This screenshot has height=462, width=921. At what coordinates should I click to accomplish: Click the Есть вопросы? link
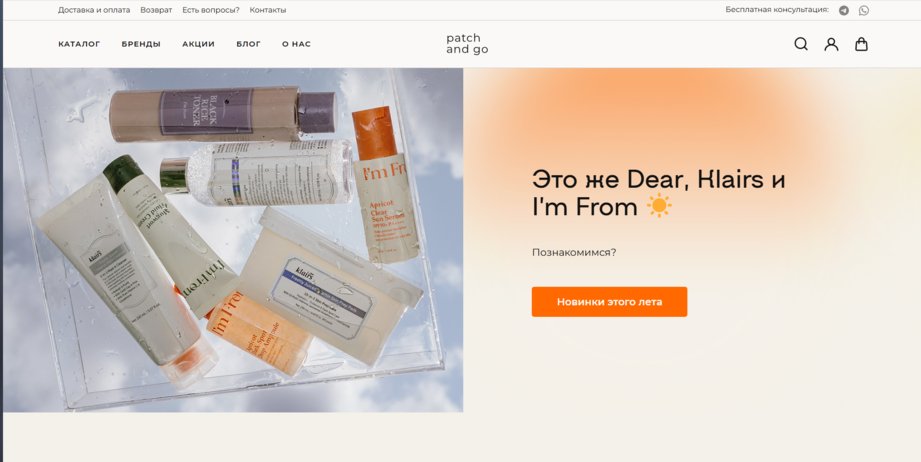pyautogui.click(x=211, y=10)
